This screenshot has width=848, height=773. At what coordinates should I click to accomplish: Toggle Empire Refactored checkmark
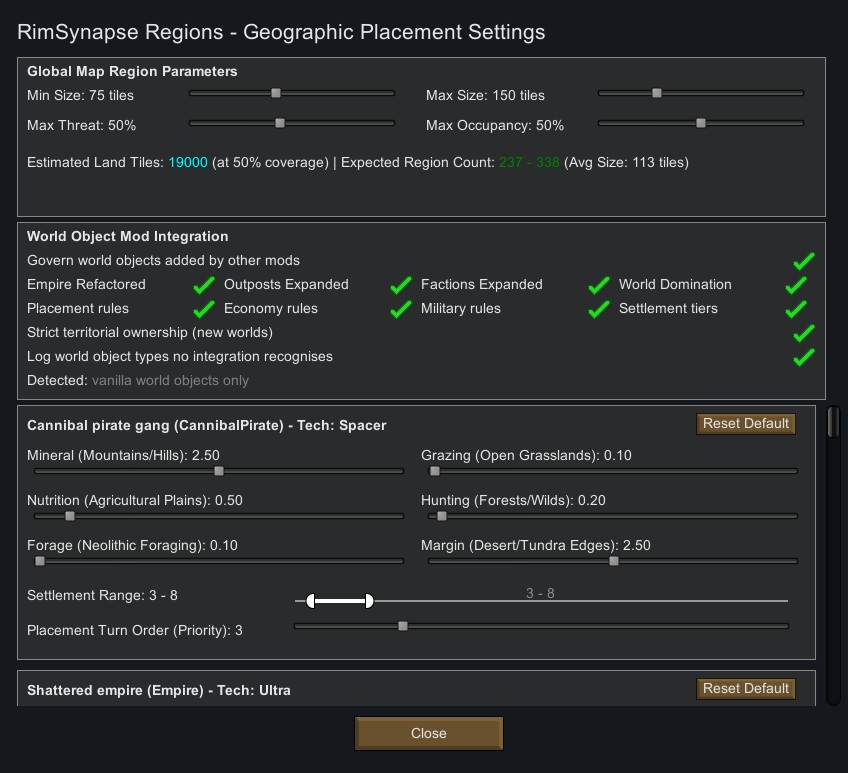click(204, 285)
